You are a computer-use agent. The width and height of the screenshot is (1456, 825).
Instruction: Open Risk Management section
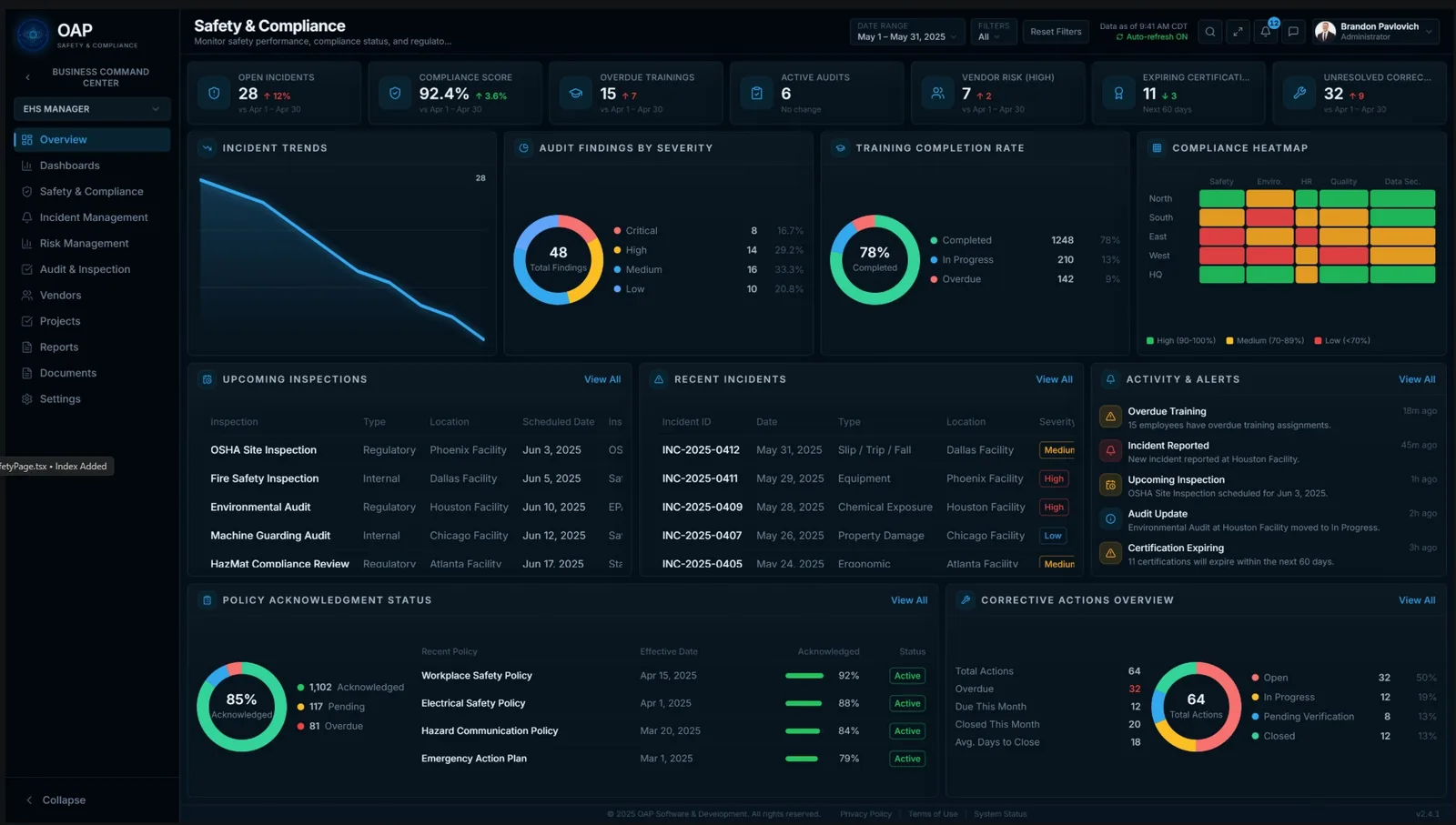(92, 244)
